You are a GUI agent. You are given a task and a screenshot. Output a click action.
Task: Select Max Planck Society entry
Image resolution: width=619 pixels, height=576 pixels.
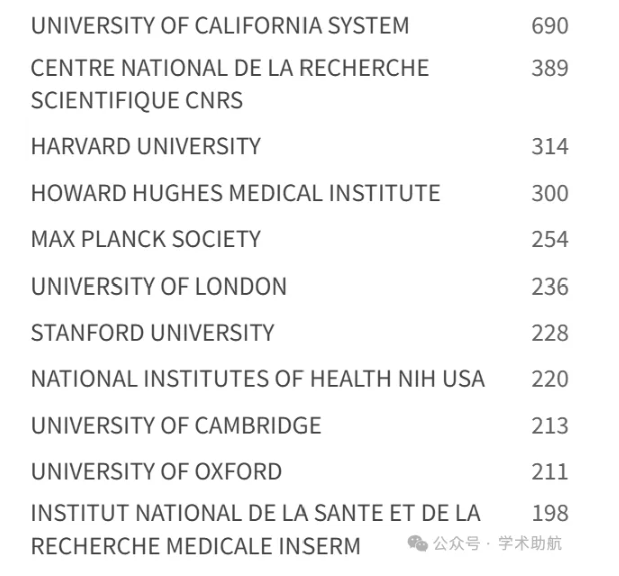[x=146, y=239]
